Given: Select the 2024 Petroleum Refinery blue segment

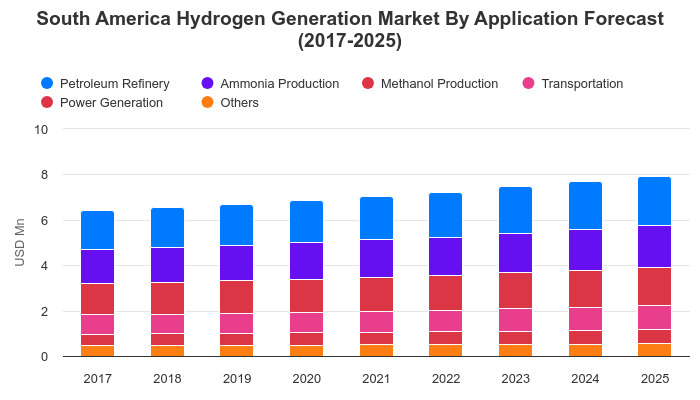Looking at the screenshot, I should tap(585, 206).
